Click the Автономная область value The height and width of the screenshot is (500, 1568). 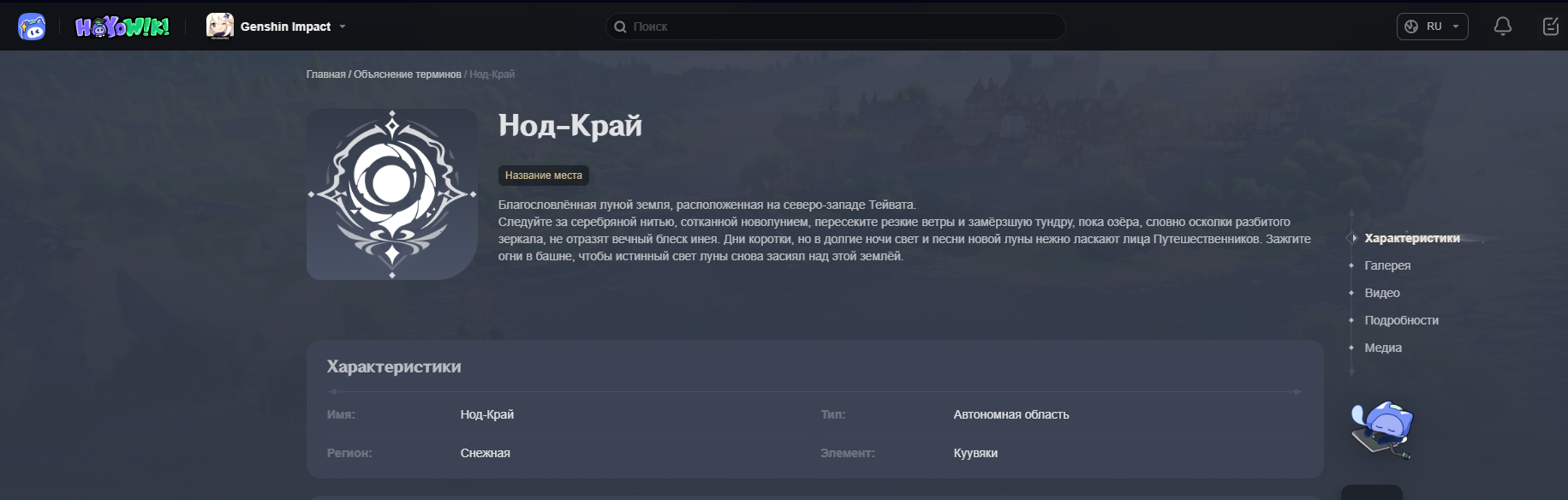(x=1011, y=414)
